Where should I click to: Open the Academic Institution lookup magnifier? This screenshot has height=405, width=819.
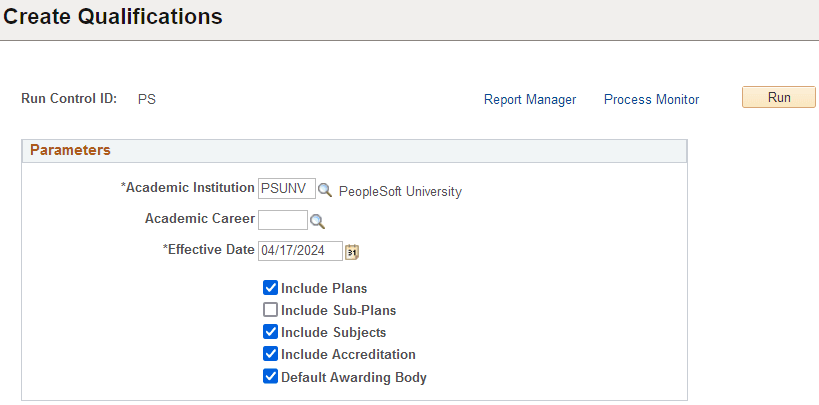coord(325,190)
